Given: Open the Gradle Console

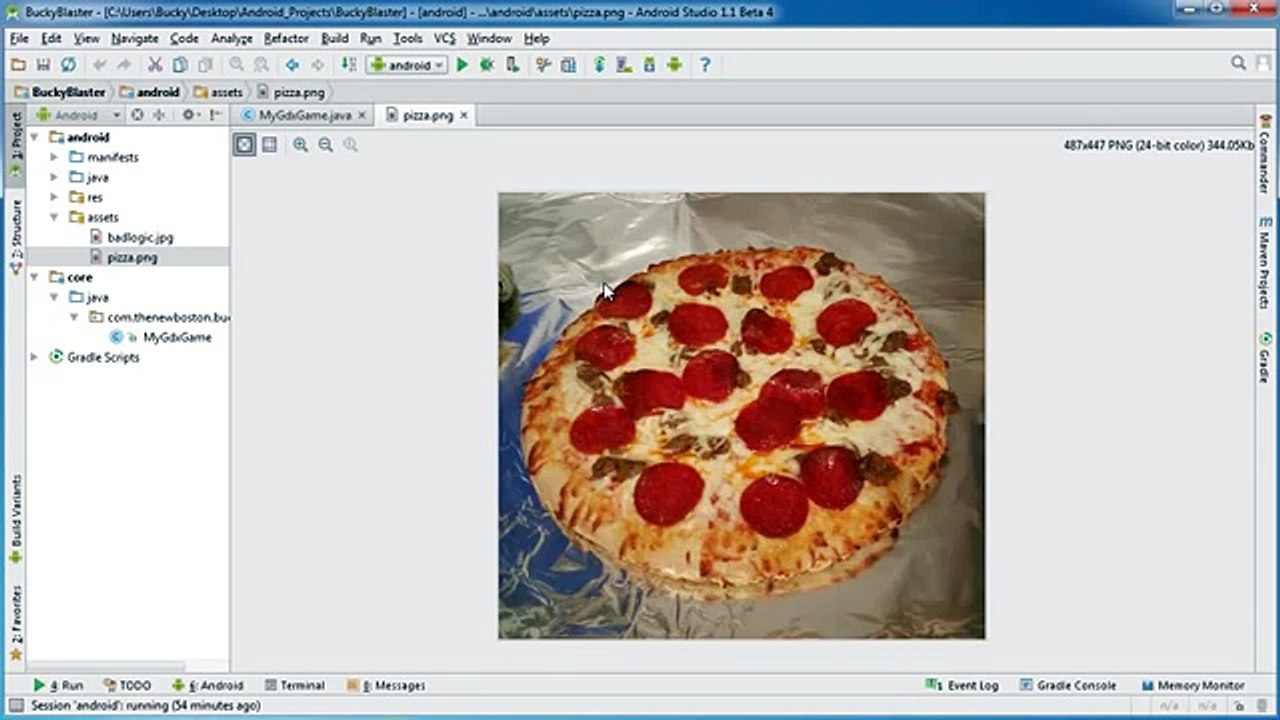Looking at the screenshot, I should tap(1068, 685).
